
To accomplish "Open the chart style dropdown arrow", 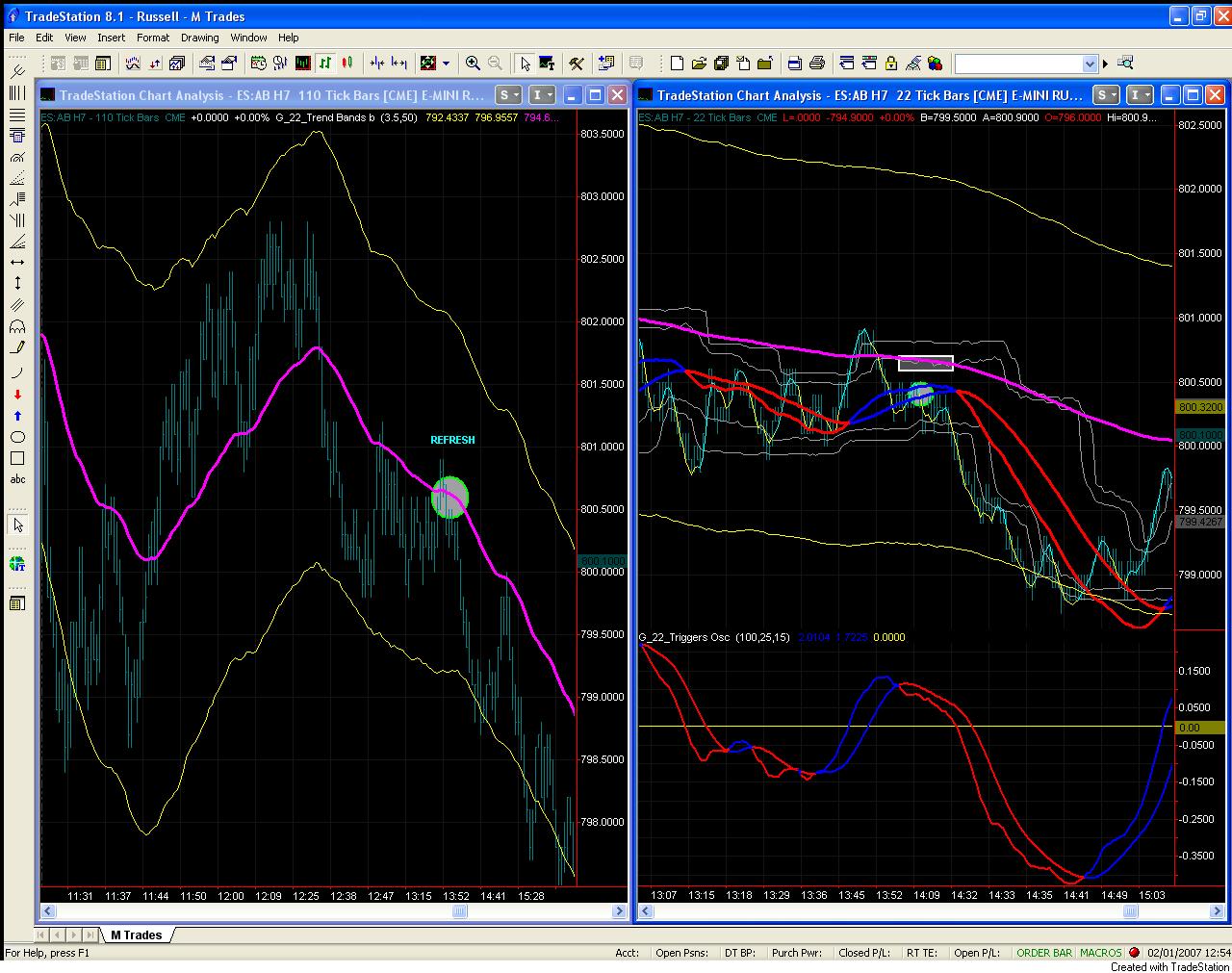I will pyautogui.click(x=446, y=64).
